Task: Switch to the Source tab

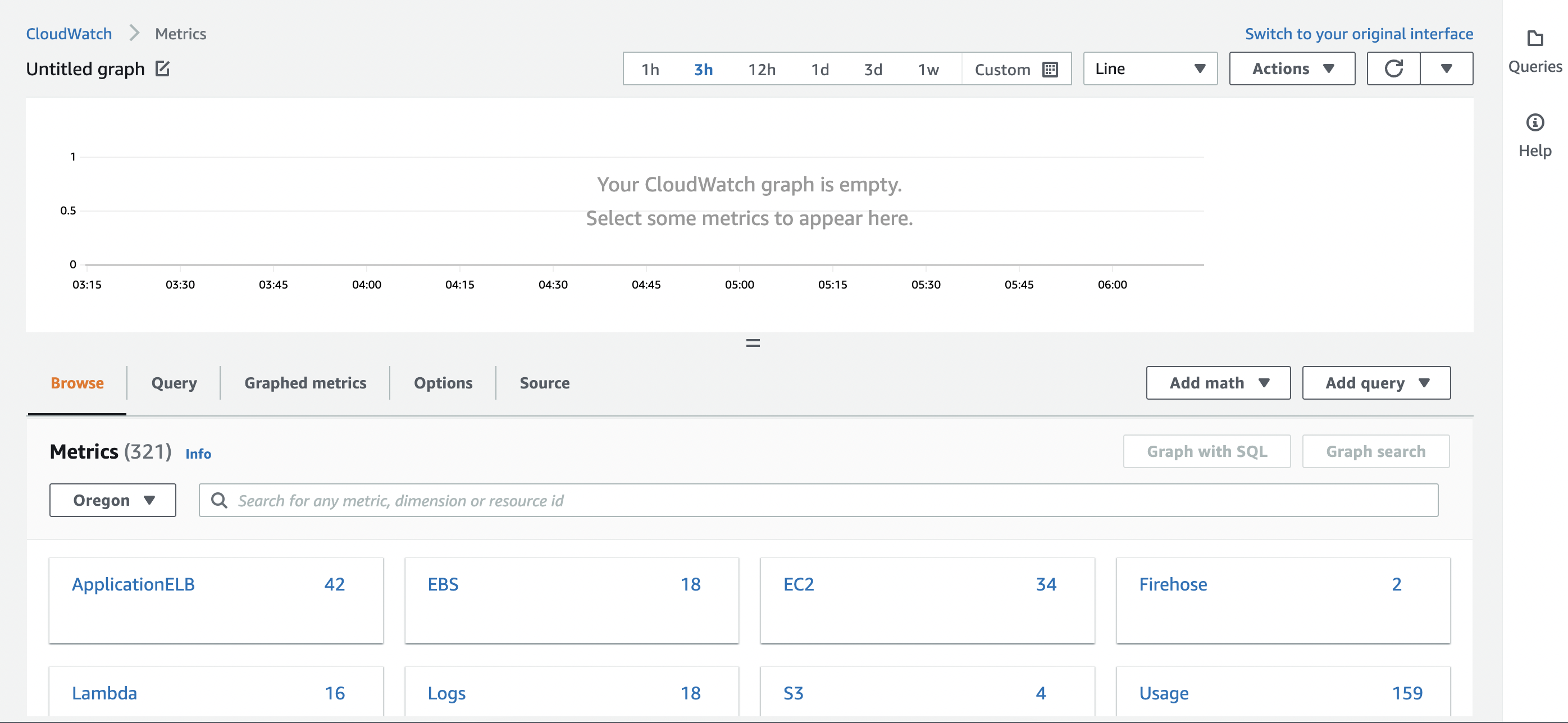Action: [x=544, y=383]
